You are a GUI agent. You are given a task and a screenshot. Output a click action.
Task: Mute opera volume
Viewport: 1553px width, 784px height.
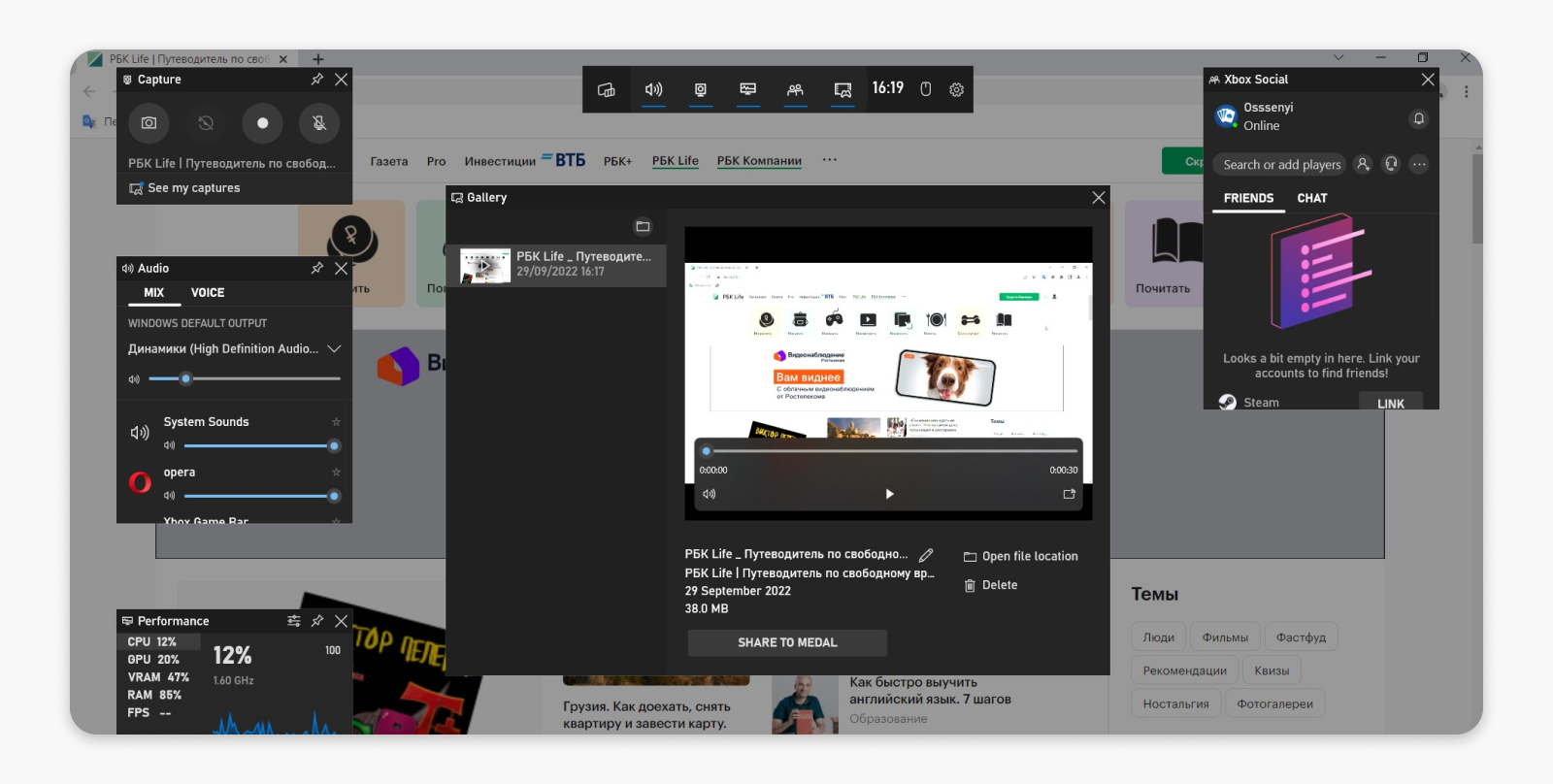tap(170, 496)
